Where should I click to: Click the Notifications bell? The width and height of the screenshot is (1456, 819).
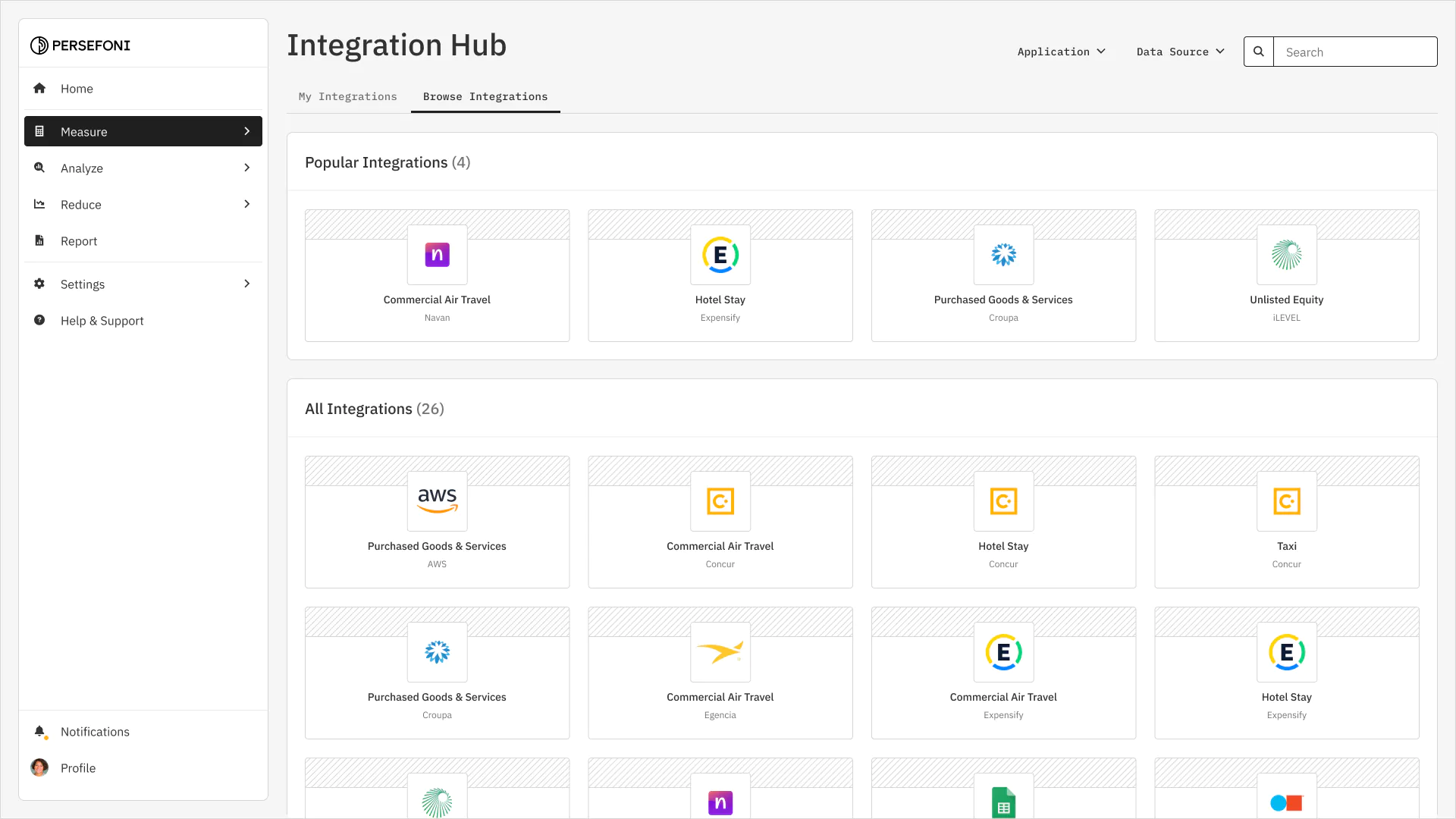pos(39,731)
